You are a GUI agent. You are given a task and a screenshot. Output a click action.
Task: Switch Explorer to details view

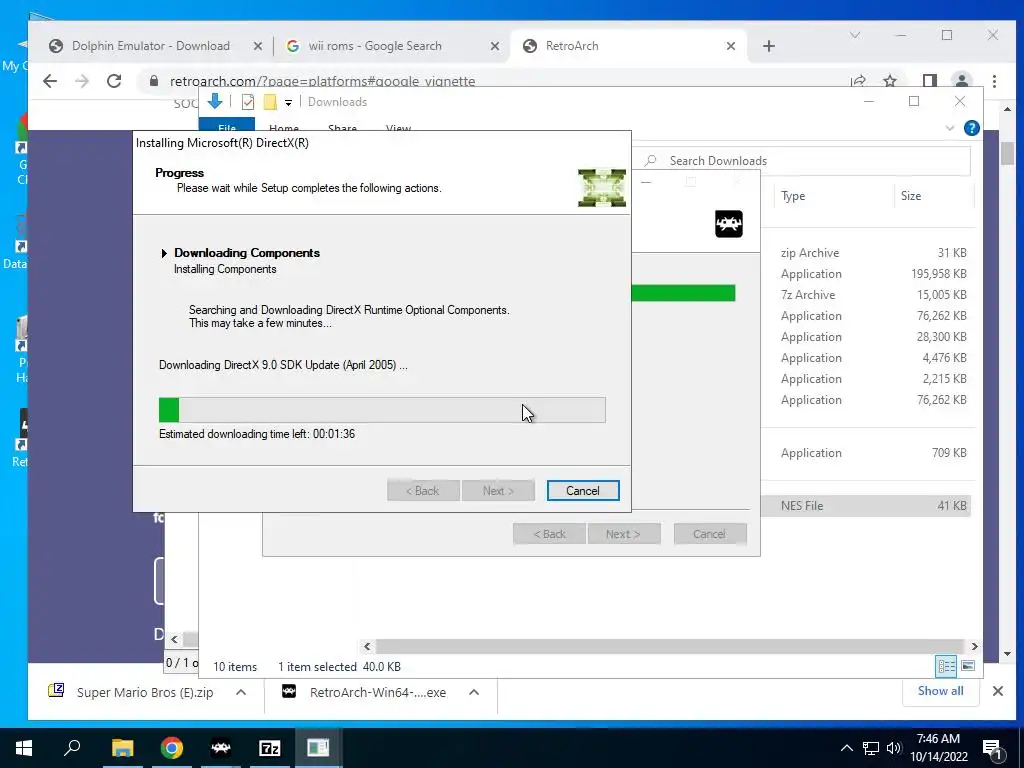pyautogui.click(x=946, y=666)
